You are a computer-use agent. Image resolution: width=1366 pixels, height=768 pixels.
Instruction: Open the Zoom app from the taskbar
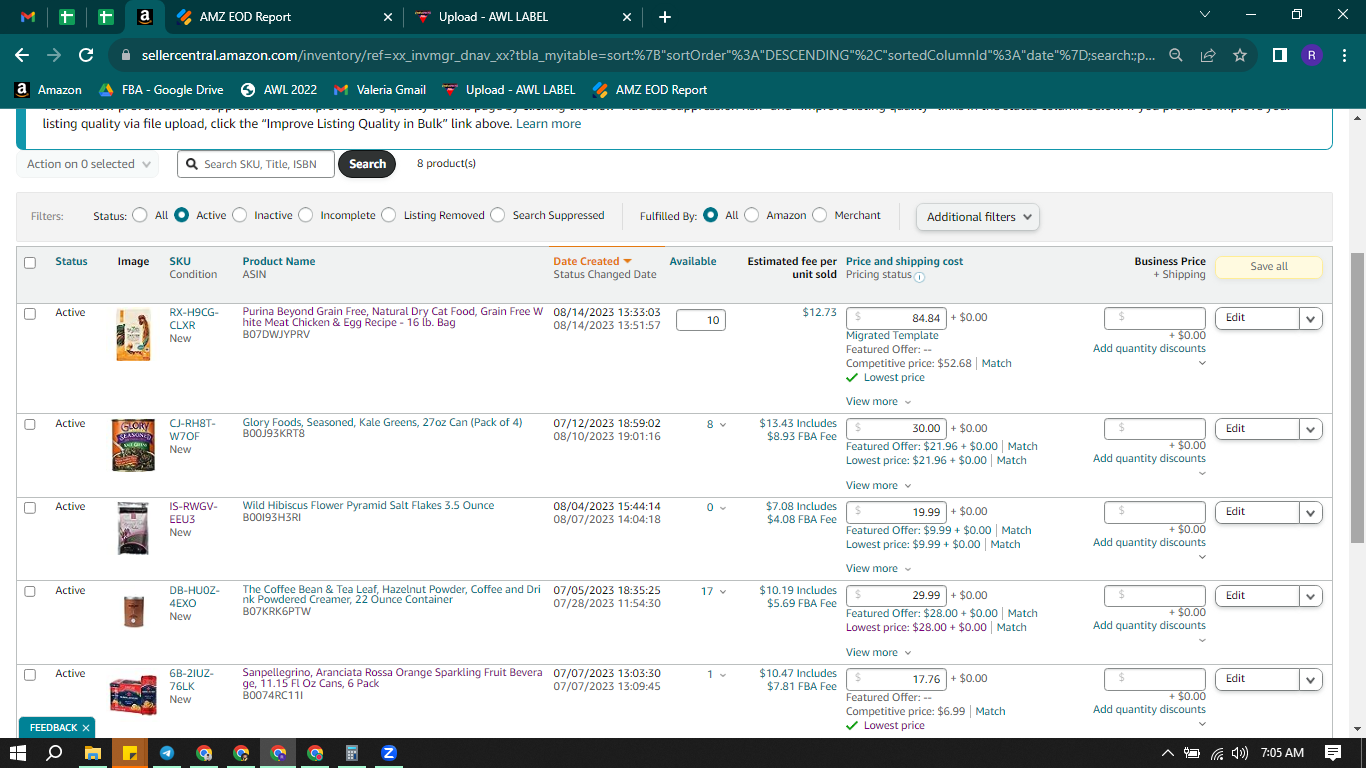pos(389,753)
